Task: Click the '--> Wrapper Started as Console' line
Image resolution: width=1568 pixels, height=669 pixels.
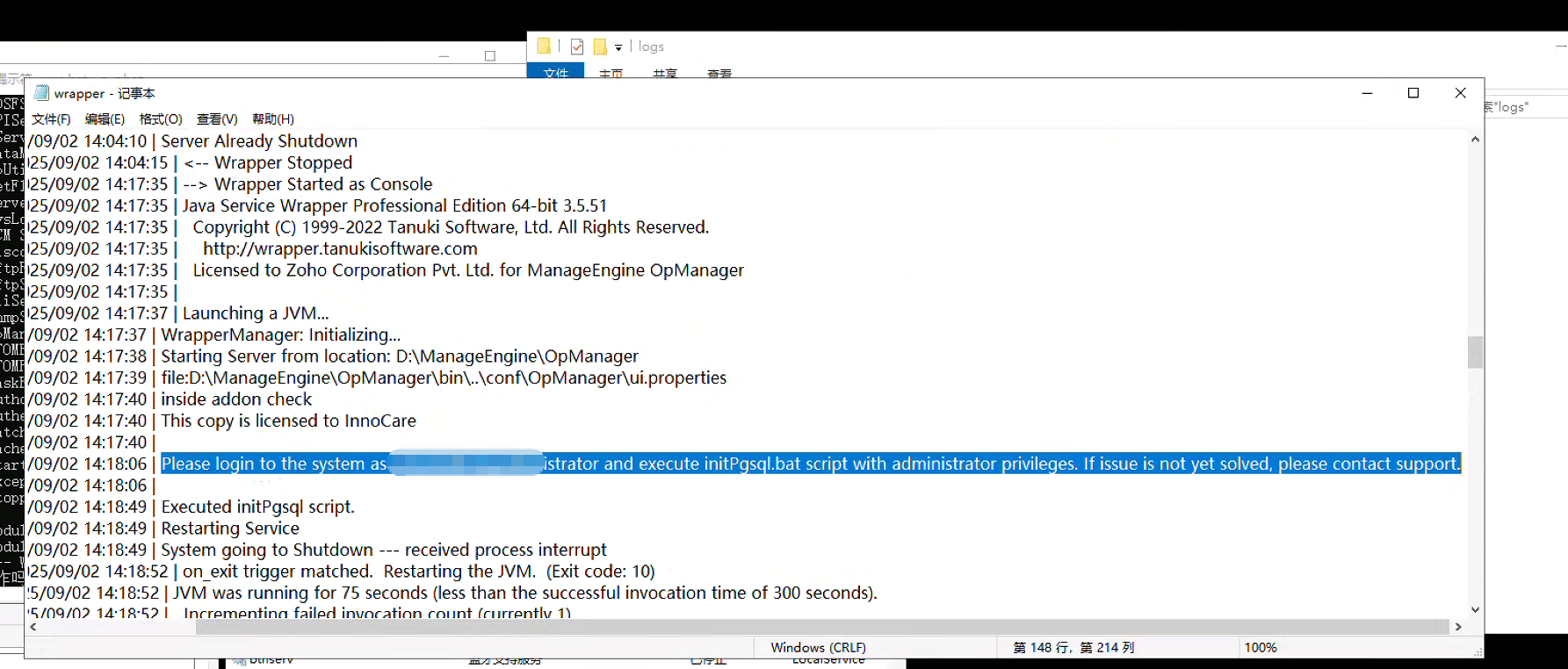Action: (307, 184)
